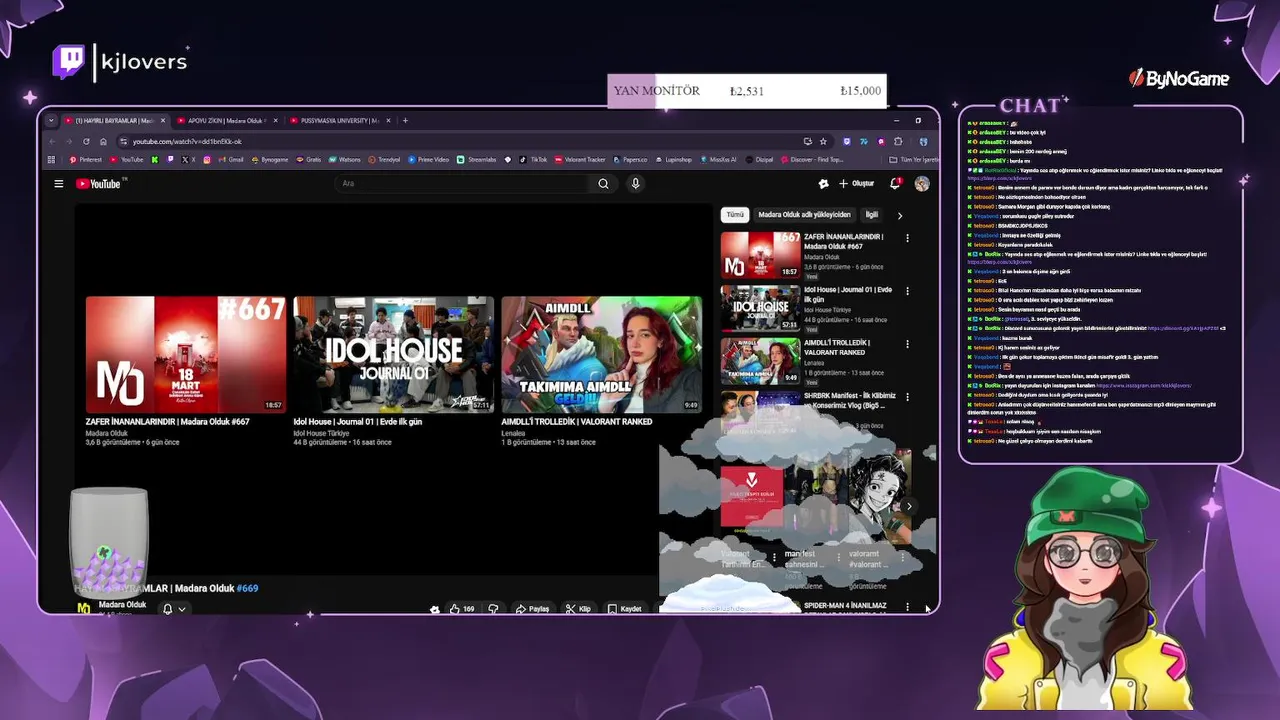Open the Apps grid icon in bookmarks bar
Image resolution: width=1280 pixels, height=720 pixels.
pyautogui.click(x=53, y=159)
